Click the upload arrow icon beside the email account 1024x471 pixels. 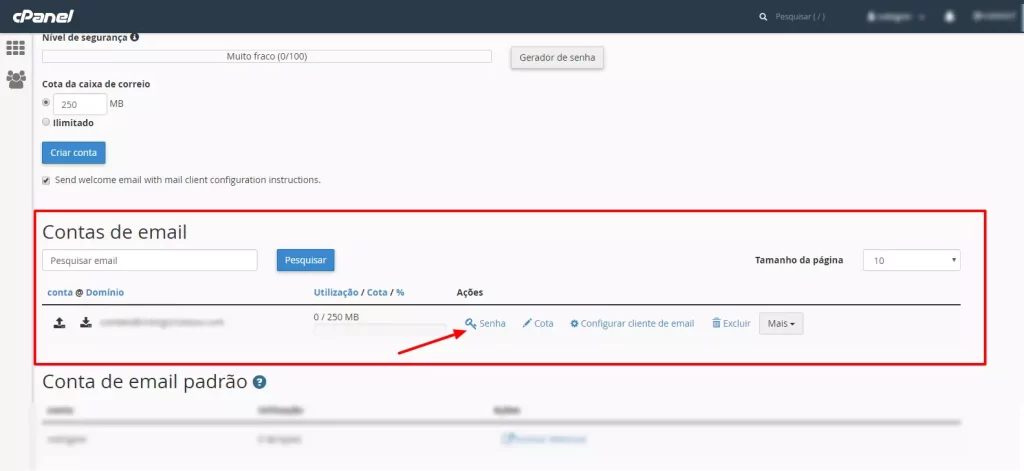click(x=60, y=323)
